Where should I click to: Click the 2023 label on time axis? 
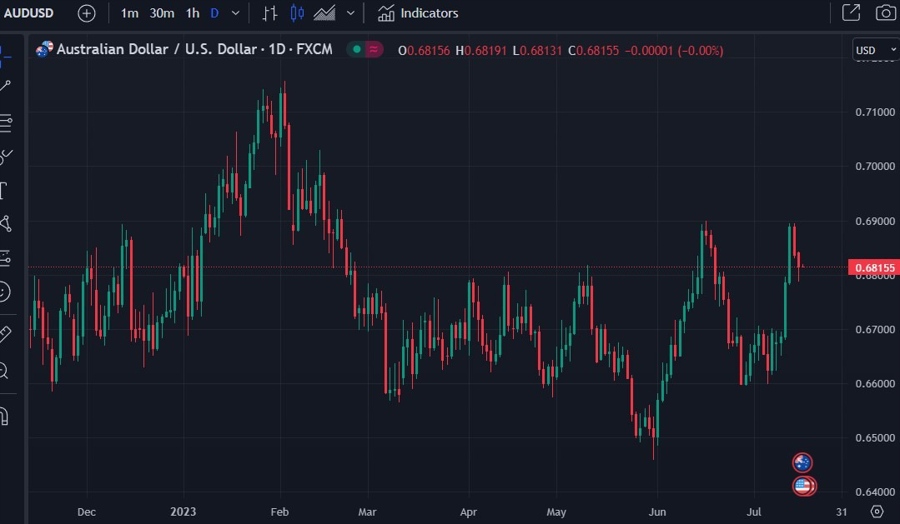click(183, 511)
